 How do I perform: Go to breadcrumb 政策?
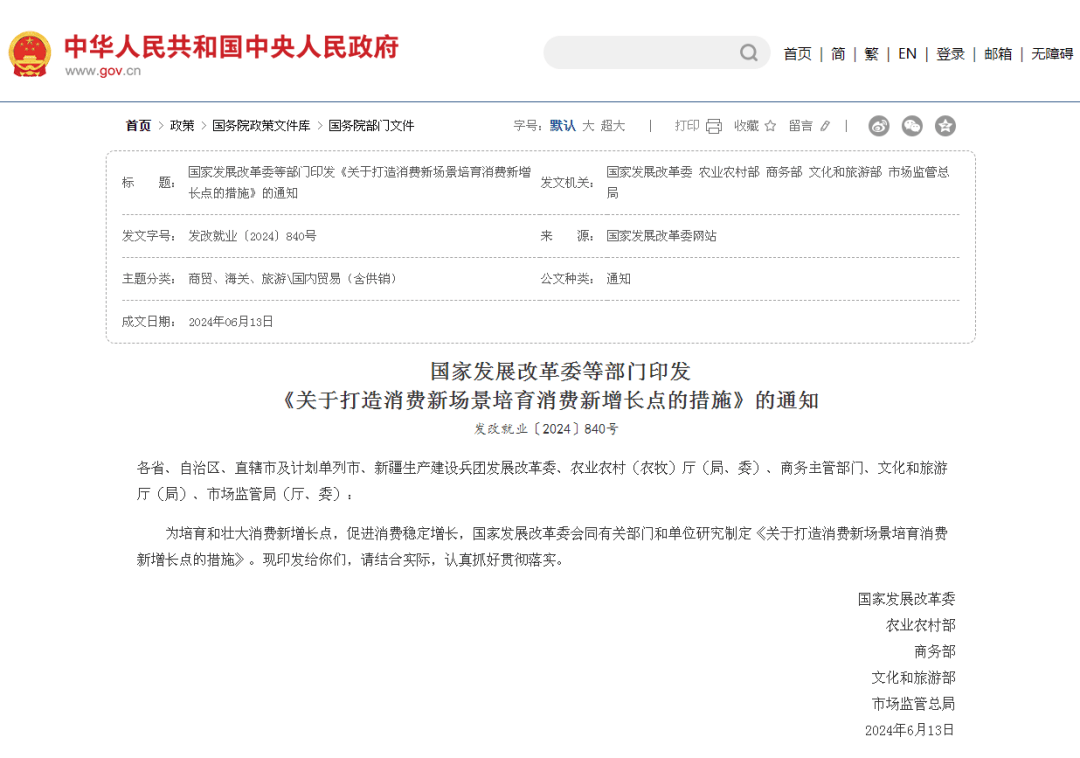[183, 125]
